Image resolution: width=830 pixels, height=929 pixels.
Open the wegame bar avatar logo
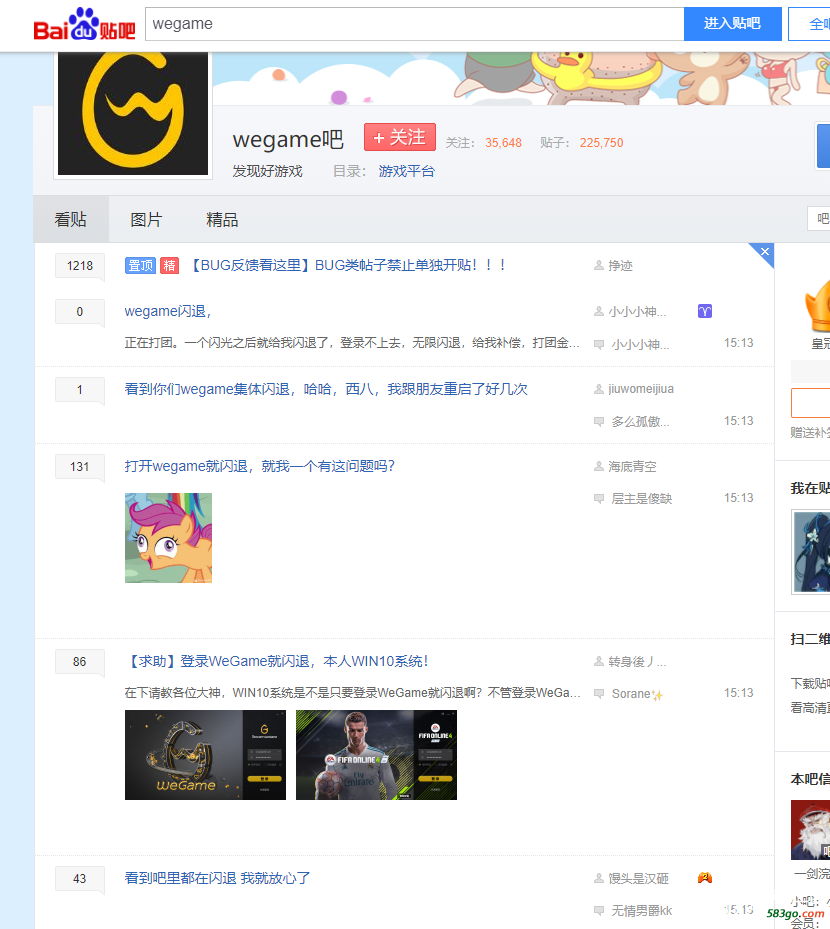point(133,114)
